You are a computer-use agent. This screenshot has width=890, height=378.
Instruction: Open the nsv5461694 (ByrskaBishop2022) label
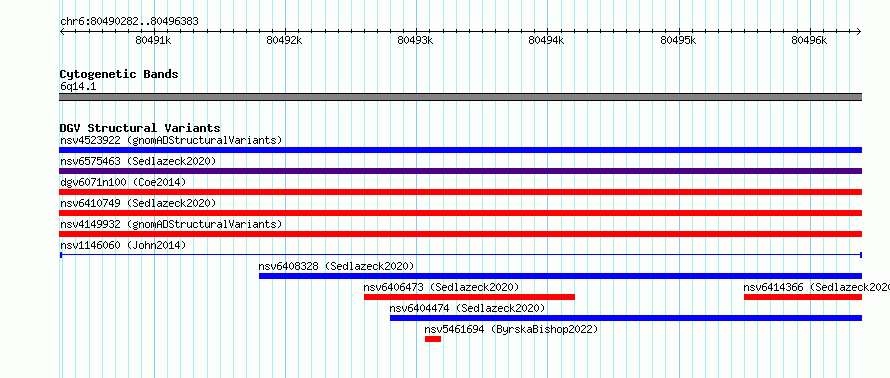[511, 329]
